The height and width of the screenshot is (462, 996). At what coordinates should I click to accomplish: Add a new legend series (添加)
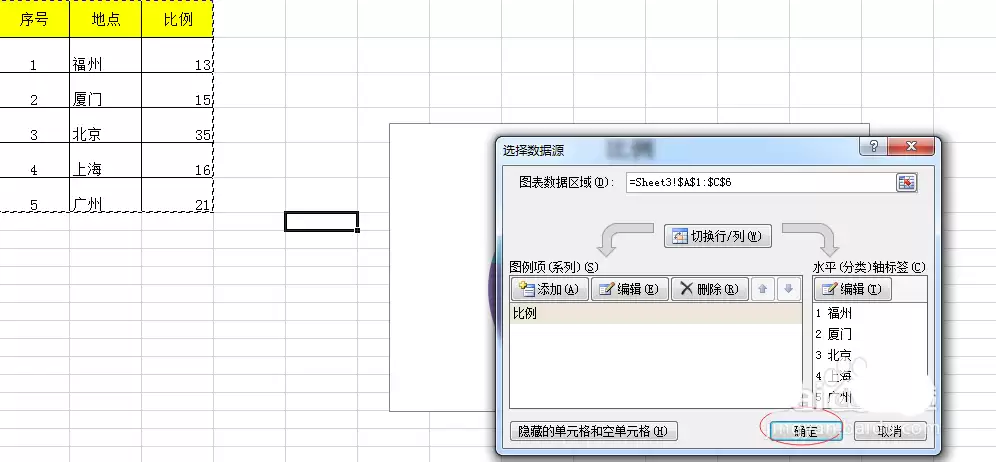pyautogui.click(x=548, y=289)
